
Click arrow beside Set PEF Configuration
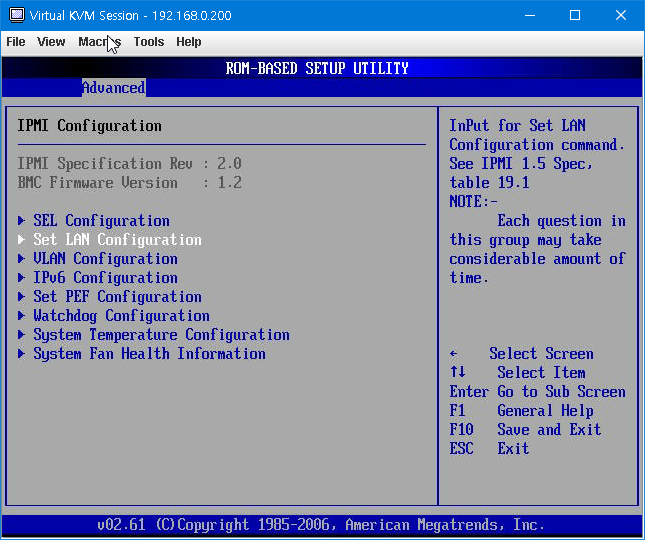(x=21, y=297)
